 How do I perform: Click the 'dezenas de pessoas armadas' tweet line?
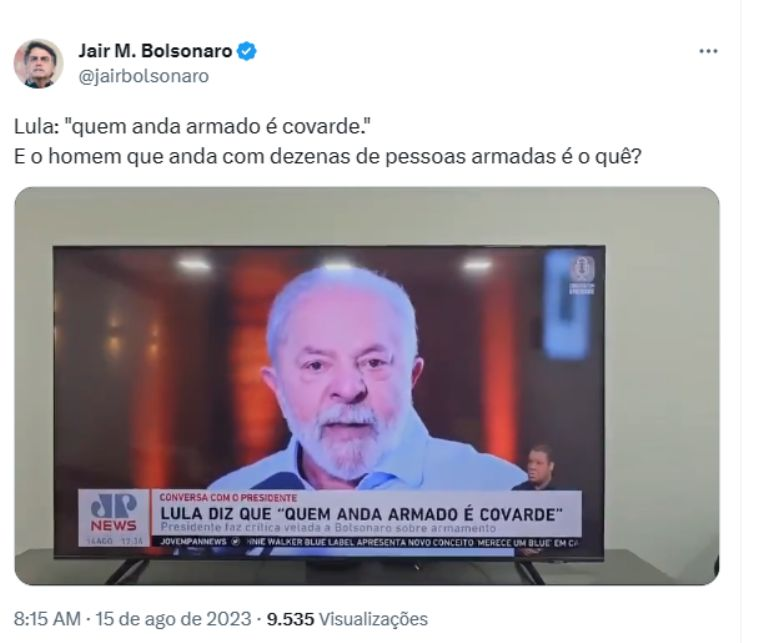coord(328,156)
